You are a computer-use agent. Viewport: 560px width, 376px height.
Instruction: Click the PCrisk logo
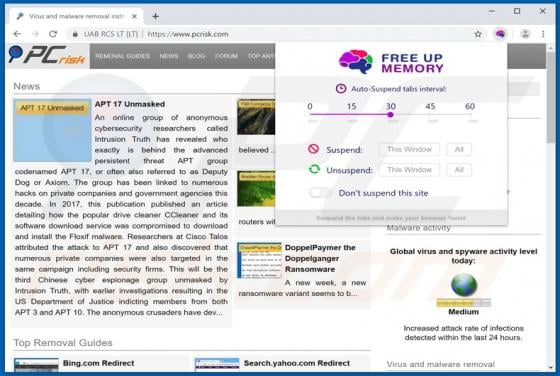click(x=47, y=56)
